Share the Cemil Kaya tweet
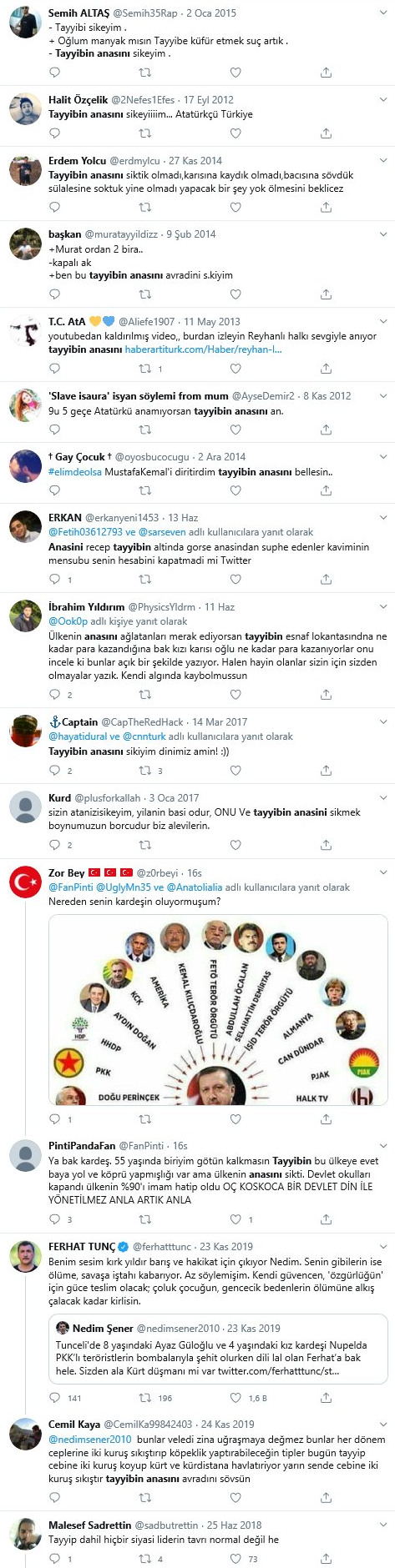The width and height of the screenshot is (395, 1568). pyautogui.click(x=326, y=1500)
